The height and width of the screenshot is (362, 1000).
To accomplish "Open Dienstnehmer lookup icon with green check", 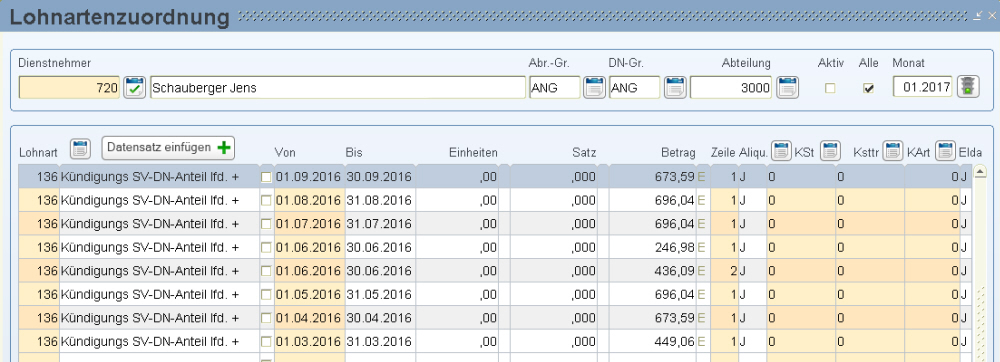I will point(135,87).
